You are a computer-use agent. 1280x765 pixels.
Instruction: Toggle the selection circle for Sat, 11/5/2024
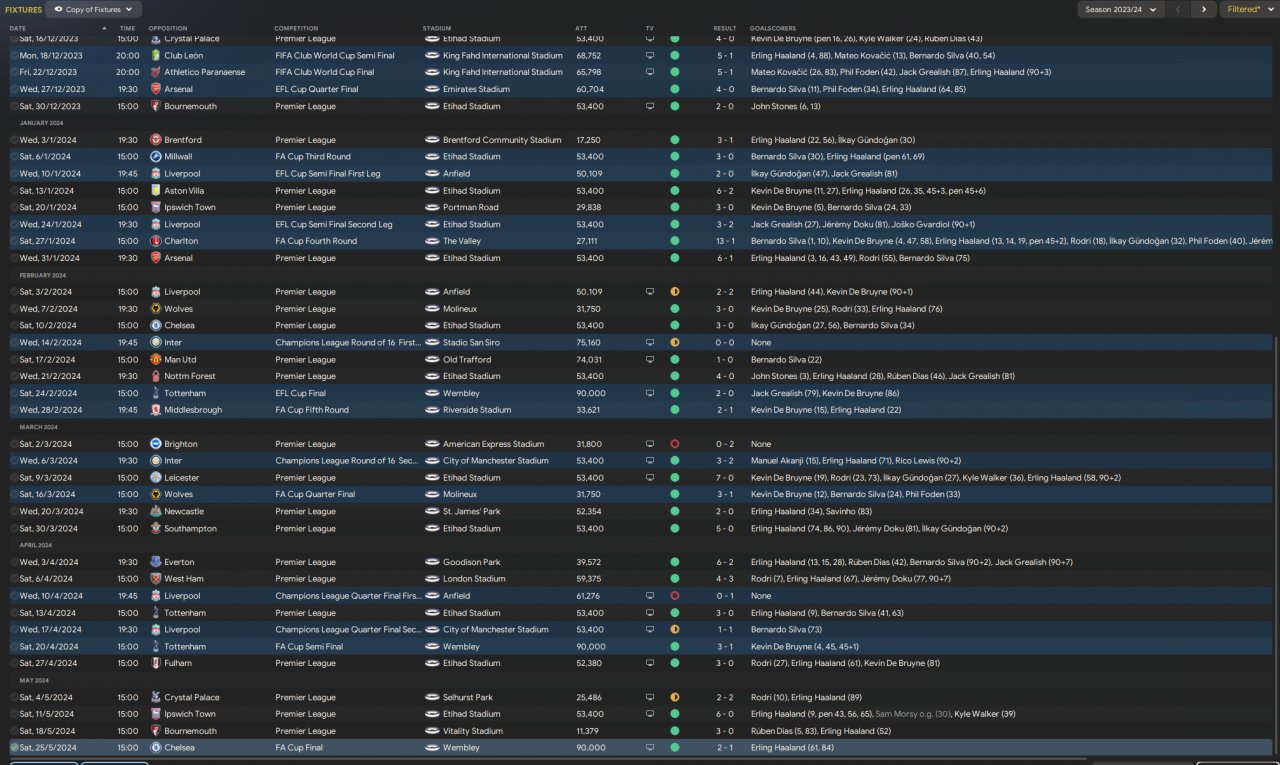tap(14, 714)
